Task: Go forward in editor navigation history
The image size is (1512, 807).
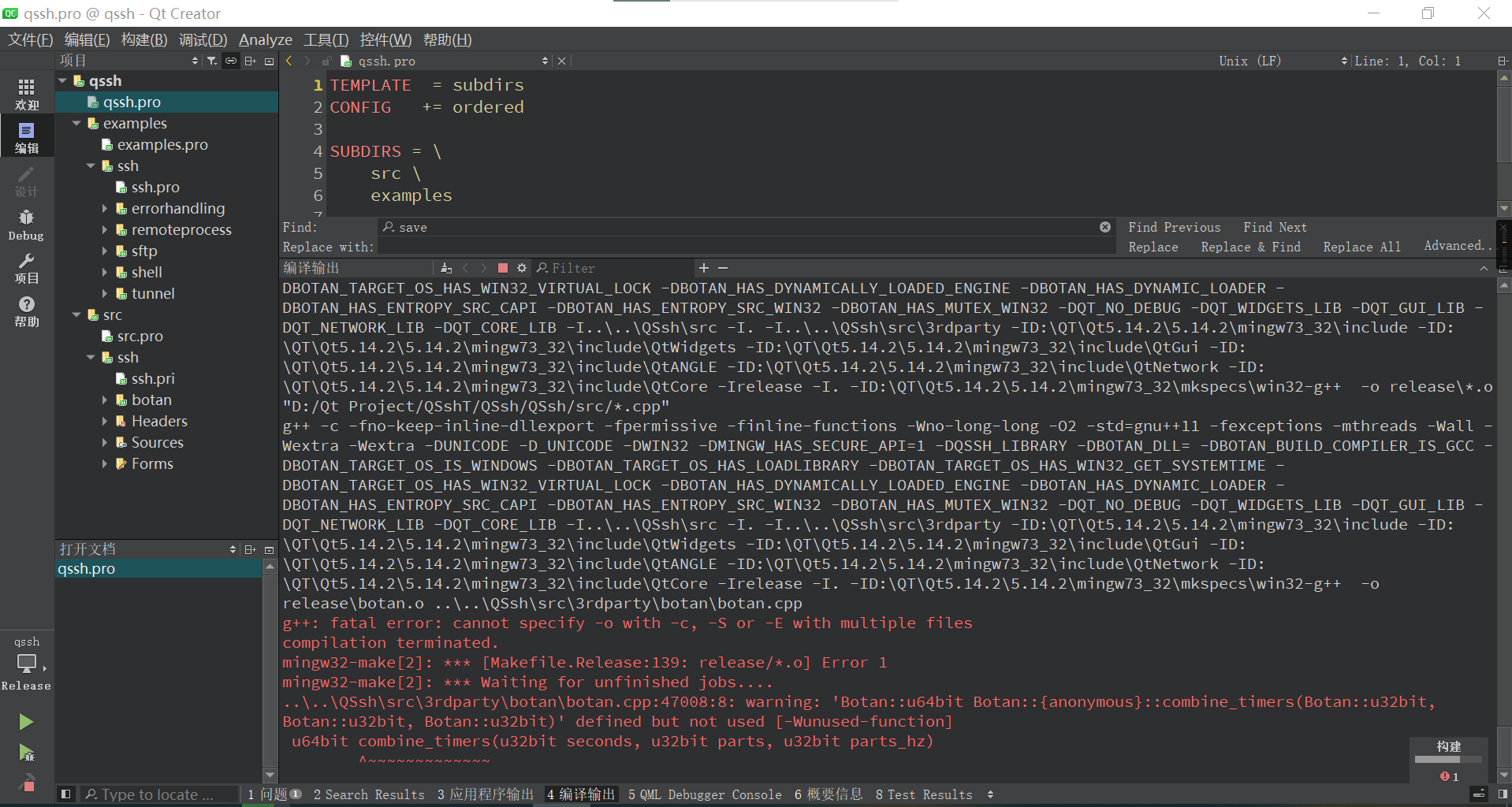Action: (x=307, y=61)
